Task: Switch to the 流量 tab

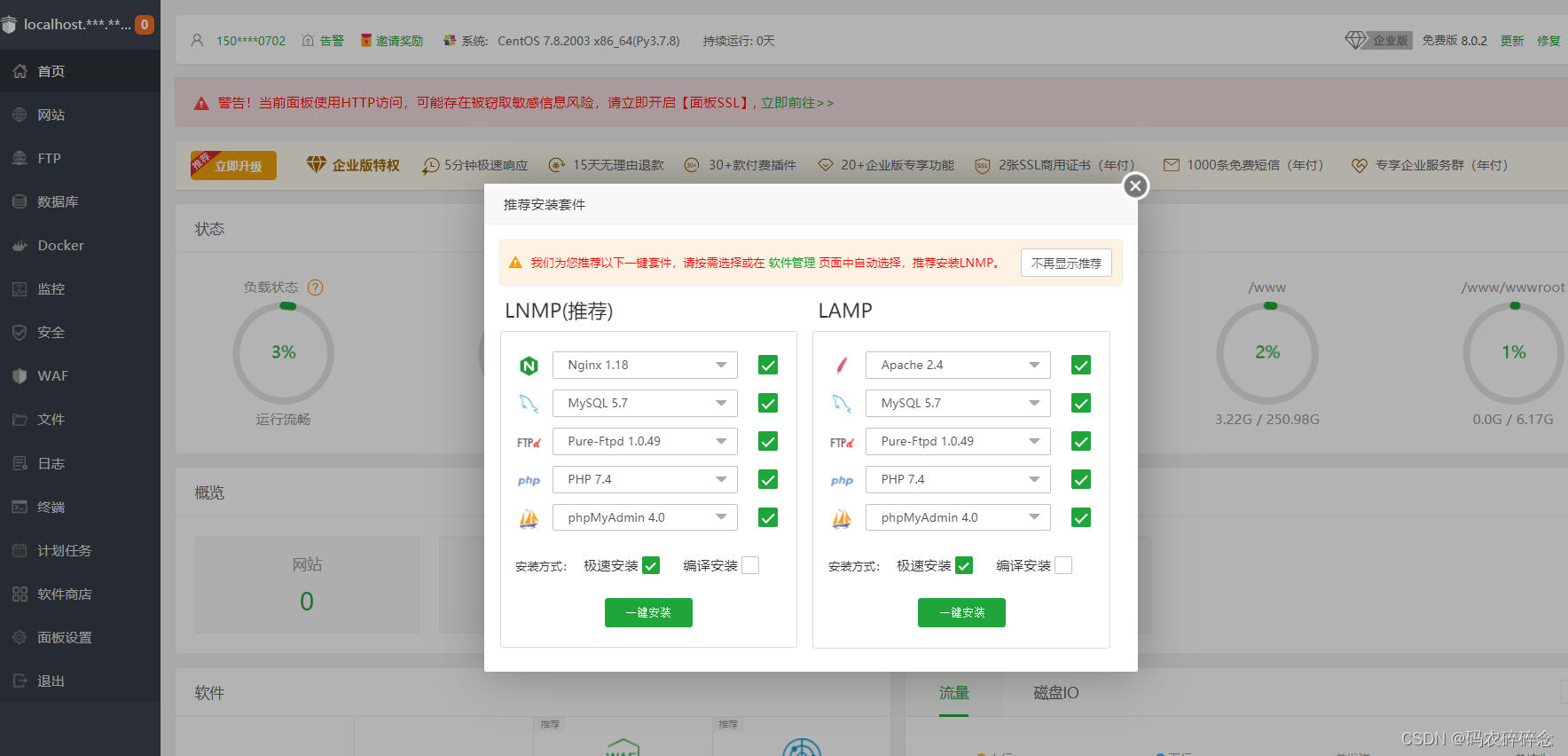Action: pyautogui.click(x=954, y=693)
